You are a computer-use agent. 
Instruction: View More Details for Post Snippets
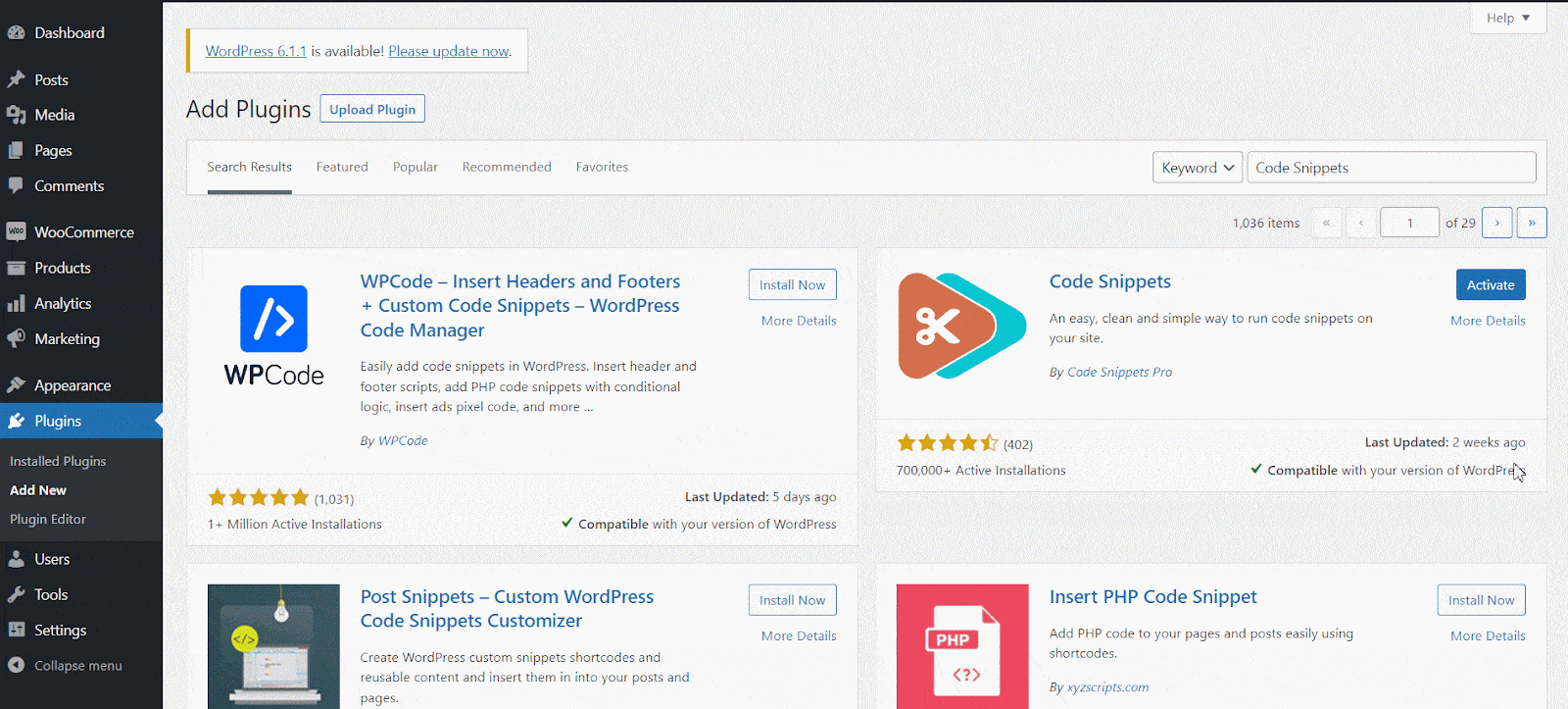799,636
